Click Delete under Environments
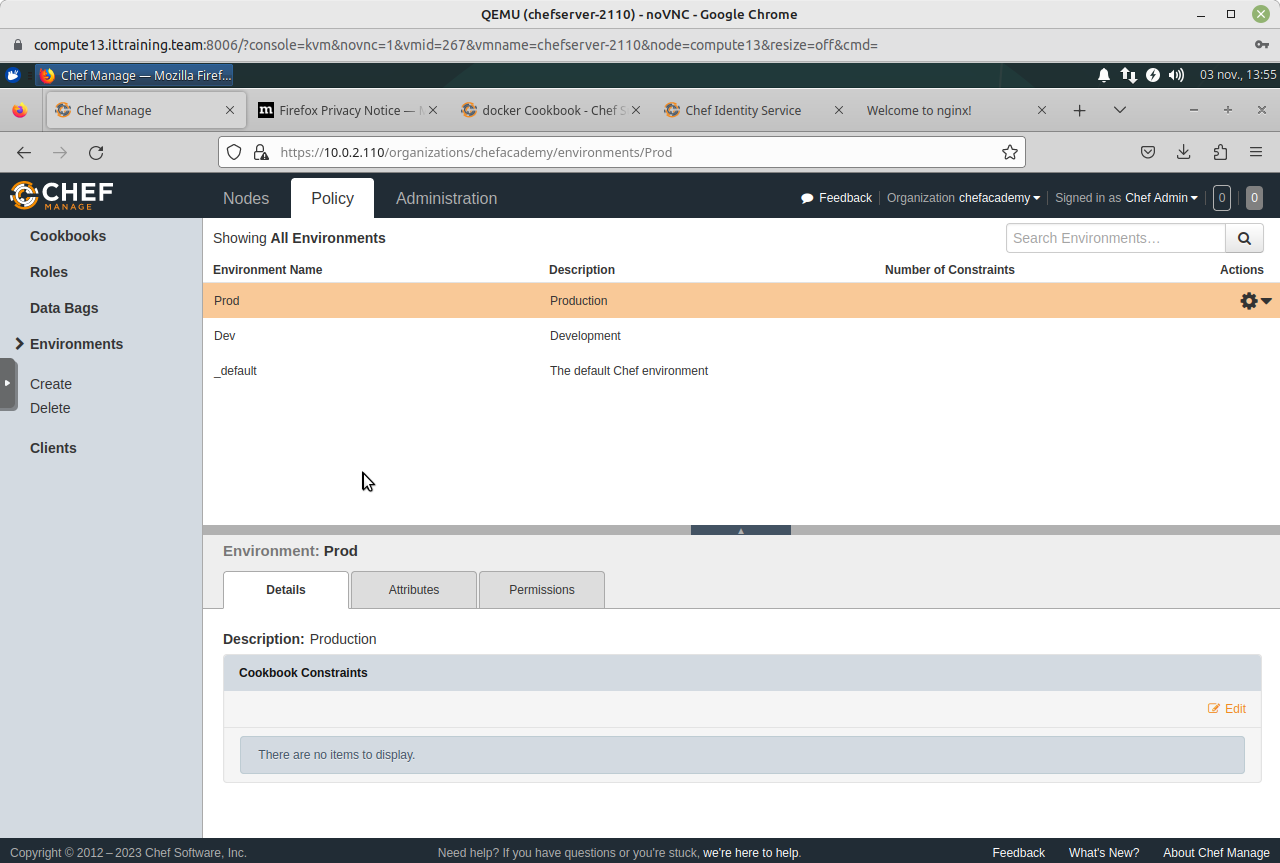The width and height of the screenshot is (1280, 863). click(50, 408)
